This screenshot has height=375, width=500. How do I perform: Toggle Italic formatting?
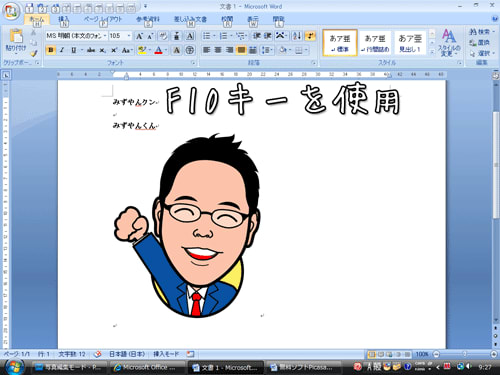pos(62,50)
